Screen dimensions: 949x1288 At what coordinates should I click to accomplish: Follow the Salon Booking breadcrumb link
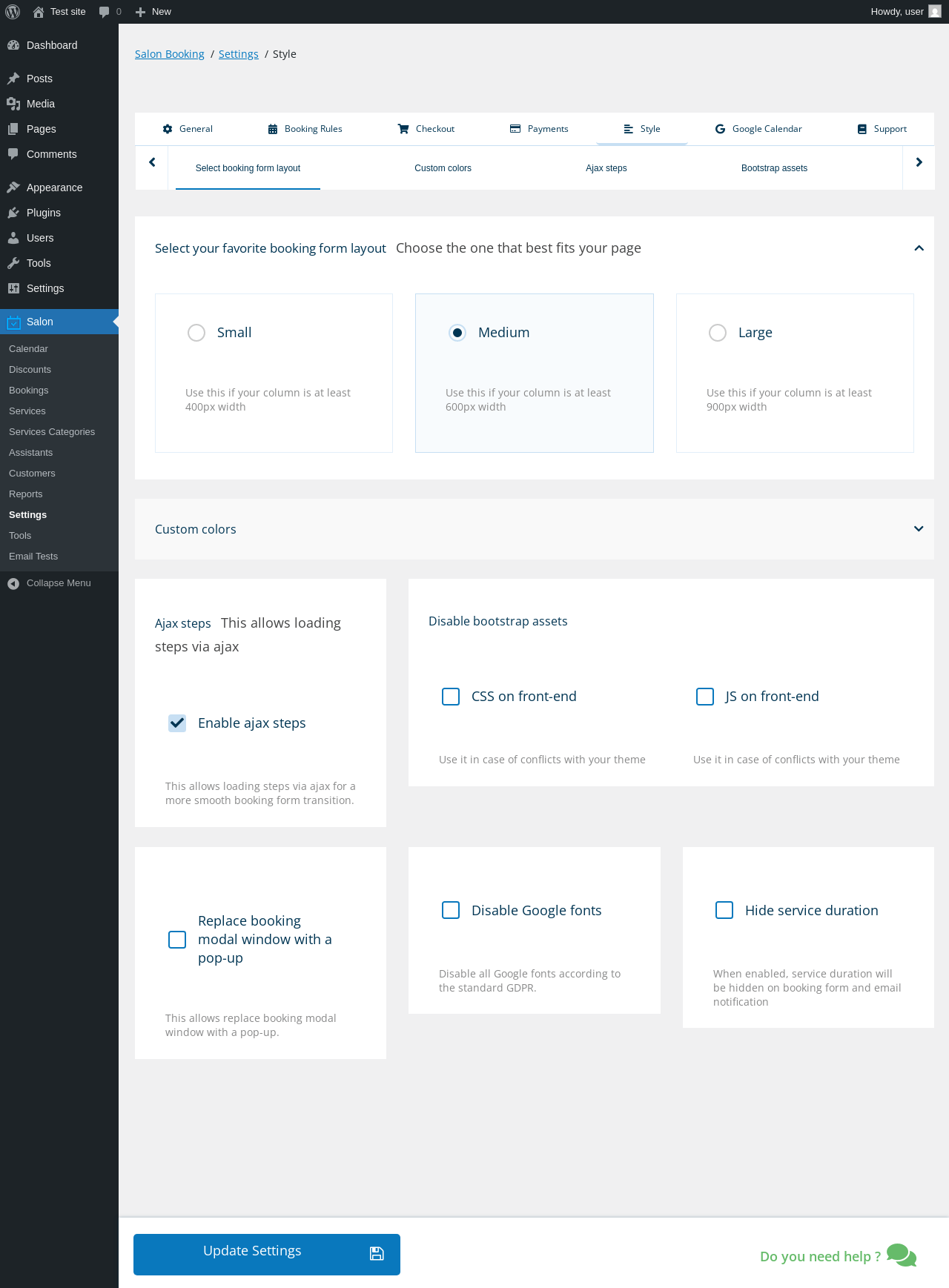[170, 54]
